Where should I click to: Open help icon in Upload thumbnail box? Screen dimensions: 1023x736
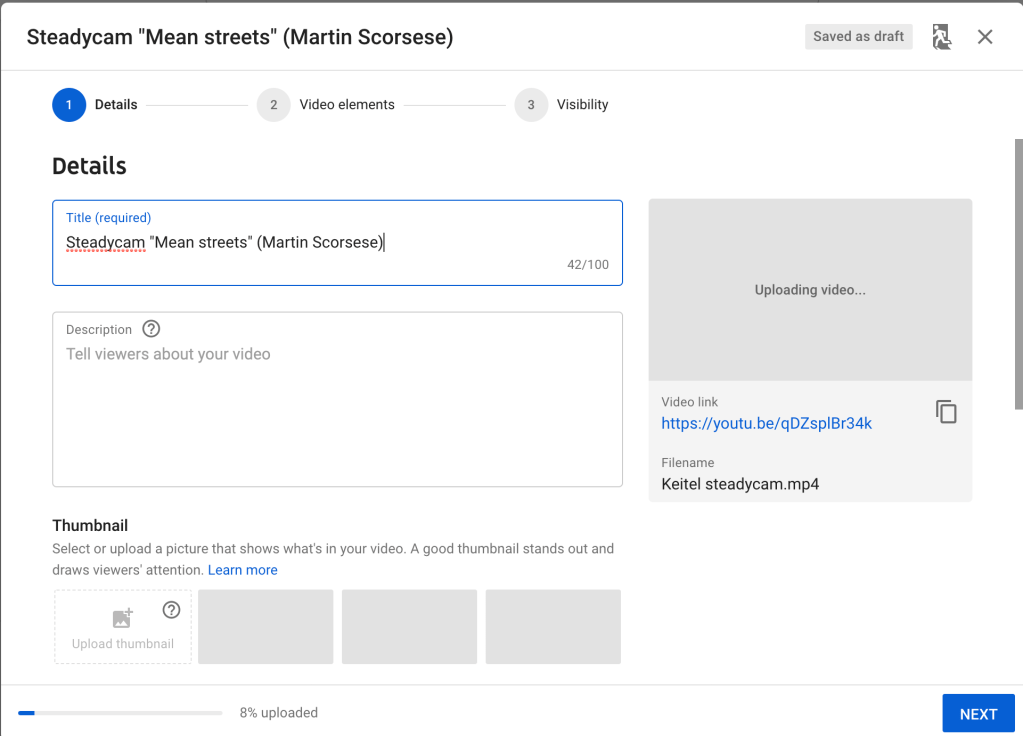coord(171,610)
